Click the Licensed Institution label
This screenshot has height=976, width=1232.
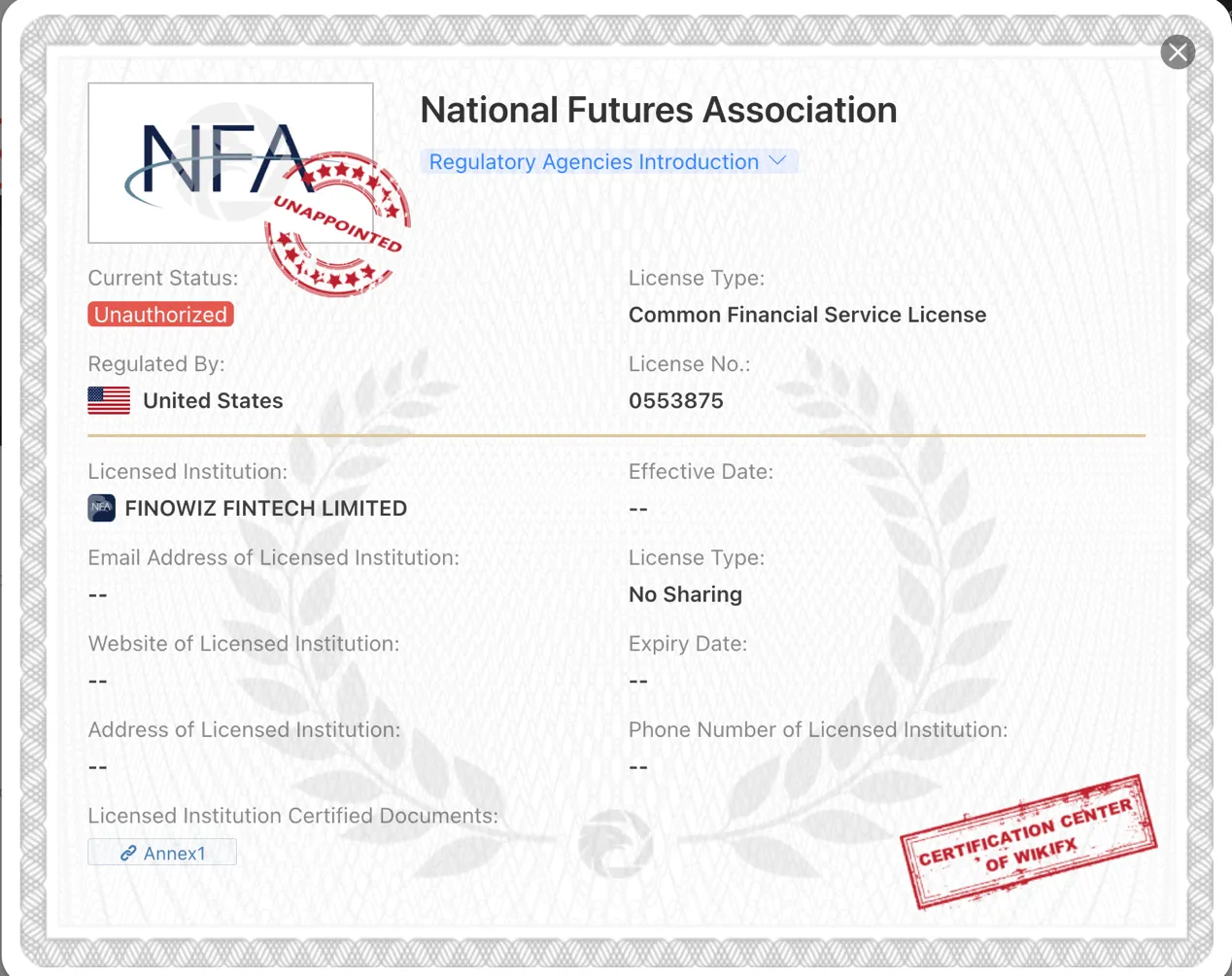(x=188, y=472)
